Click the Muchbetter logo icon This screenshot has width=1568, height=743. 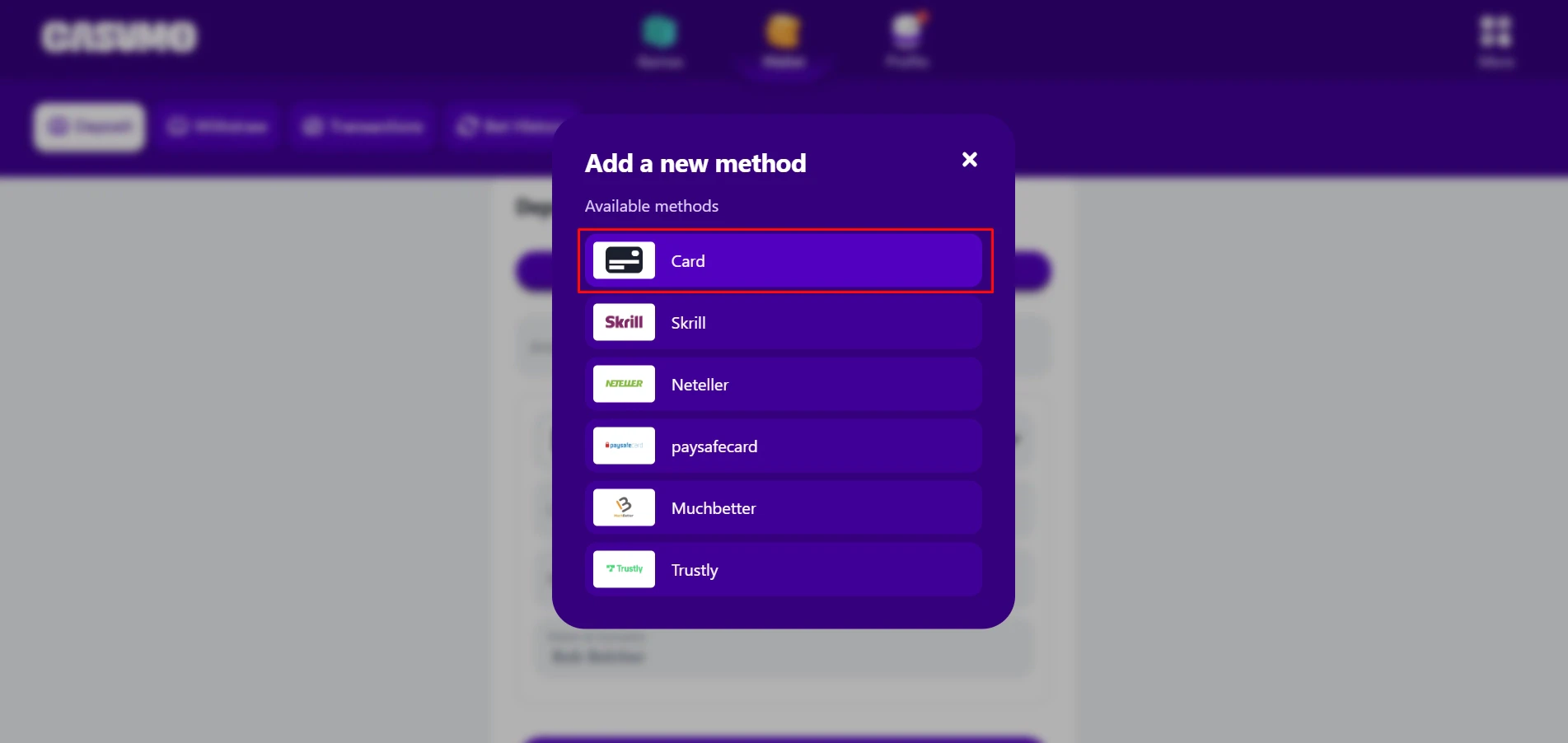[x=624, y=507]
